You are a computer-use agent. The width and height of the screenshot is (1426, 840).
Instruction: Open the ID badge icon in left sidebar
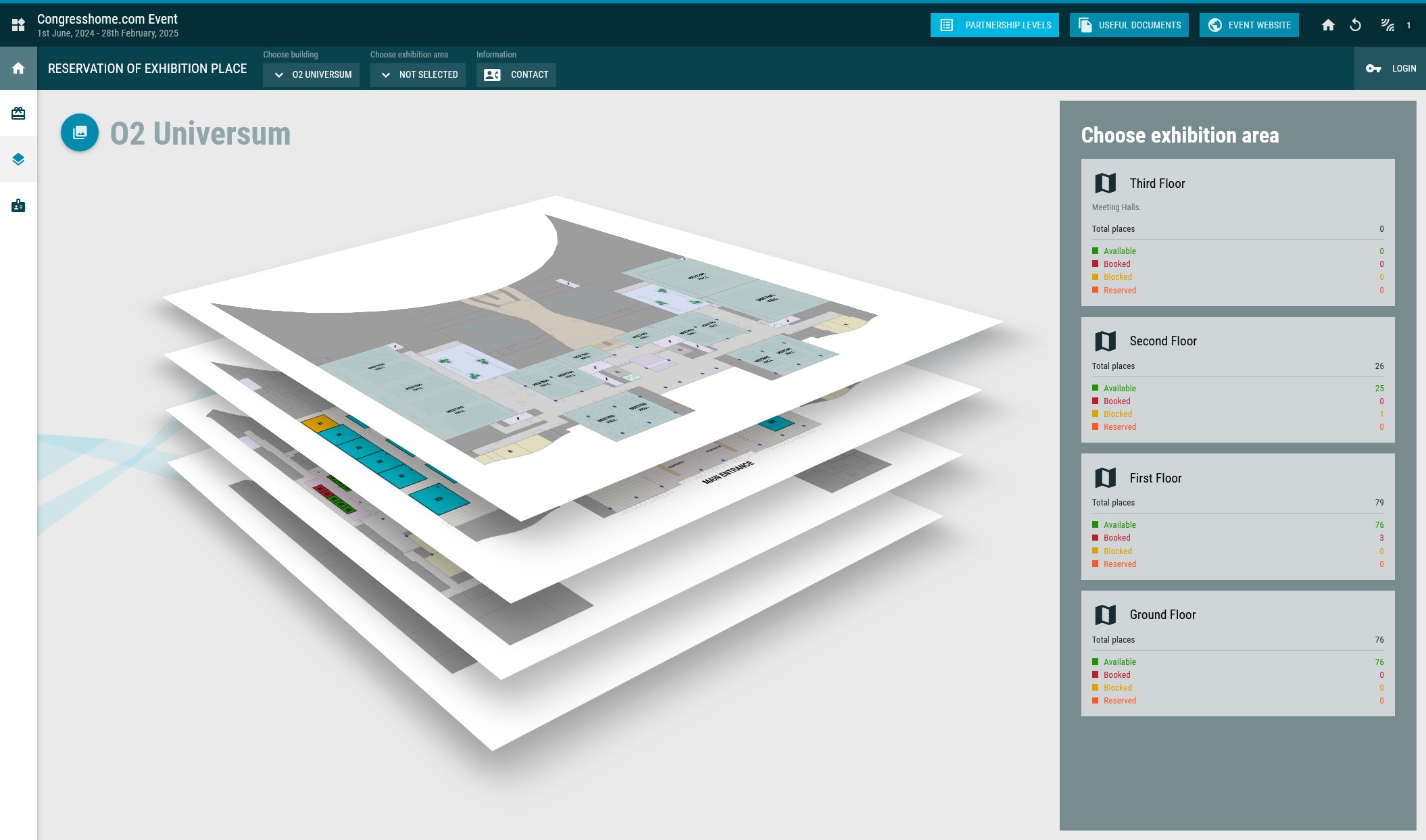click(x=18, y=205)
